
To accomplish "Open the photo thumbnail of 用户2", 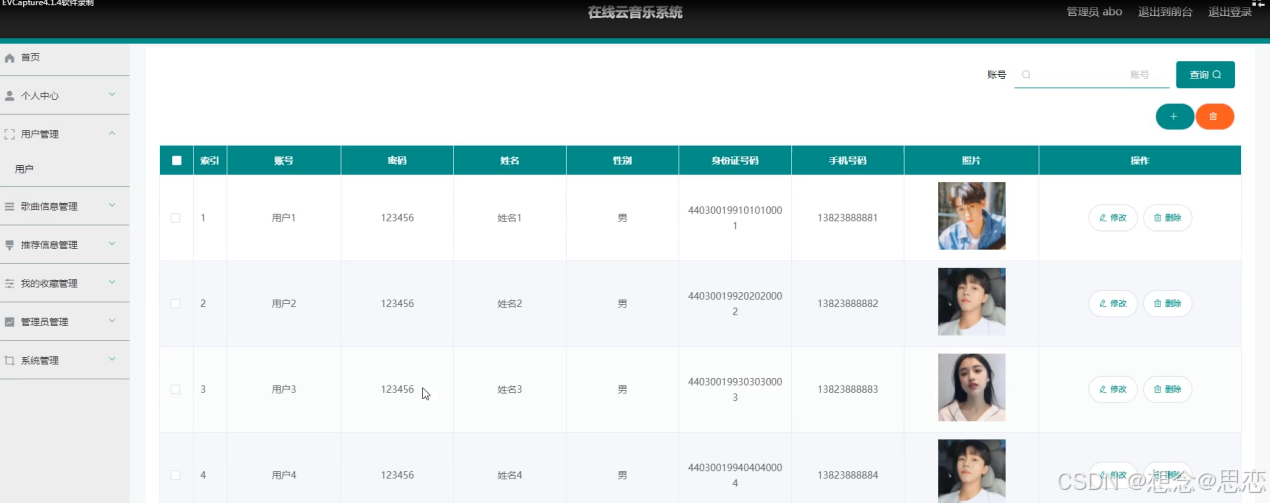I will tap(971, 302).
